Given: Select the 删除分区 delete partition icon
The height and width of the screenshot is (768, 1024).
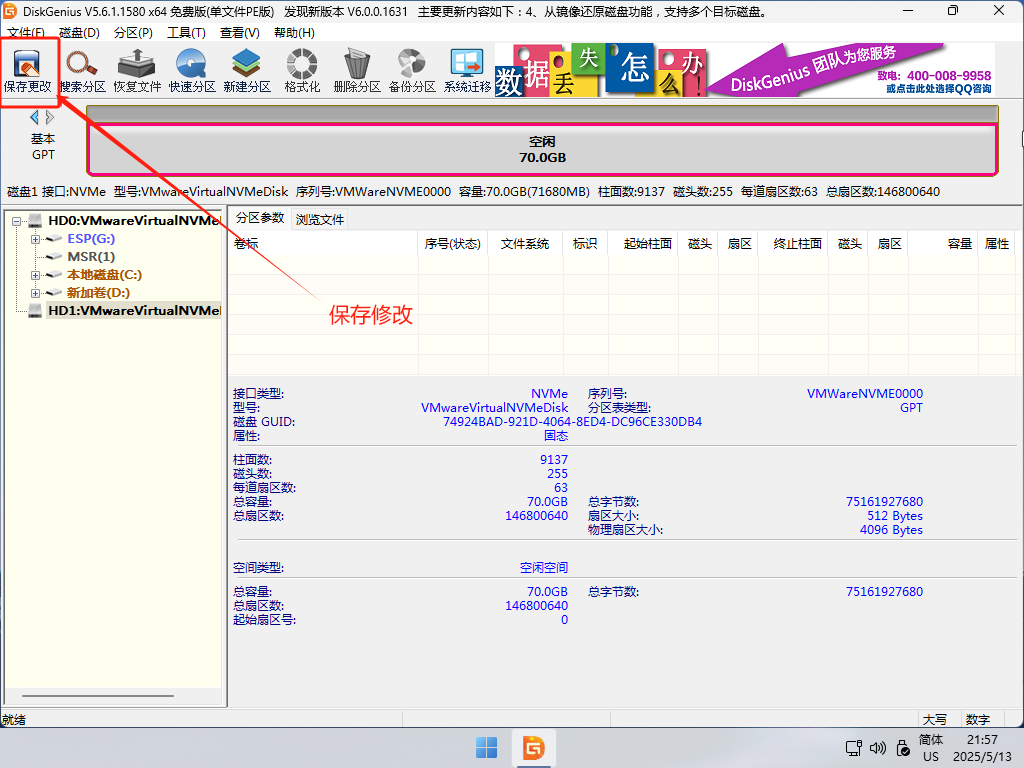Looking at the screenshot, I should [x=357, y=71].
